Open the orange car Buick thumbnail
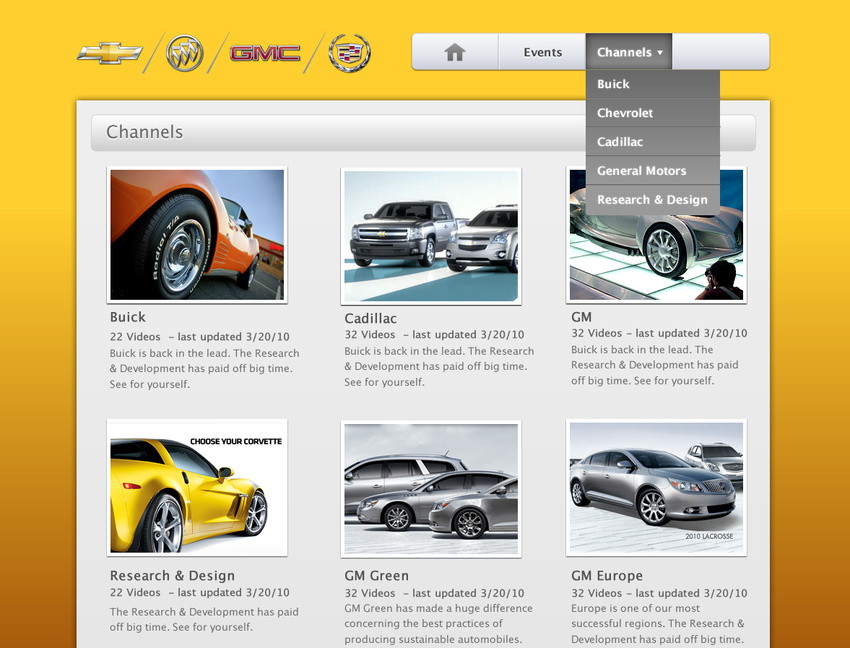 (197, 235)
